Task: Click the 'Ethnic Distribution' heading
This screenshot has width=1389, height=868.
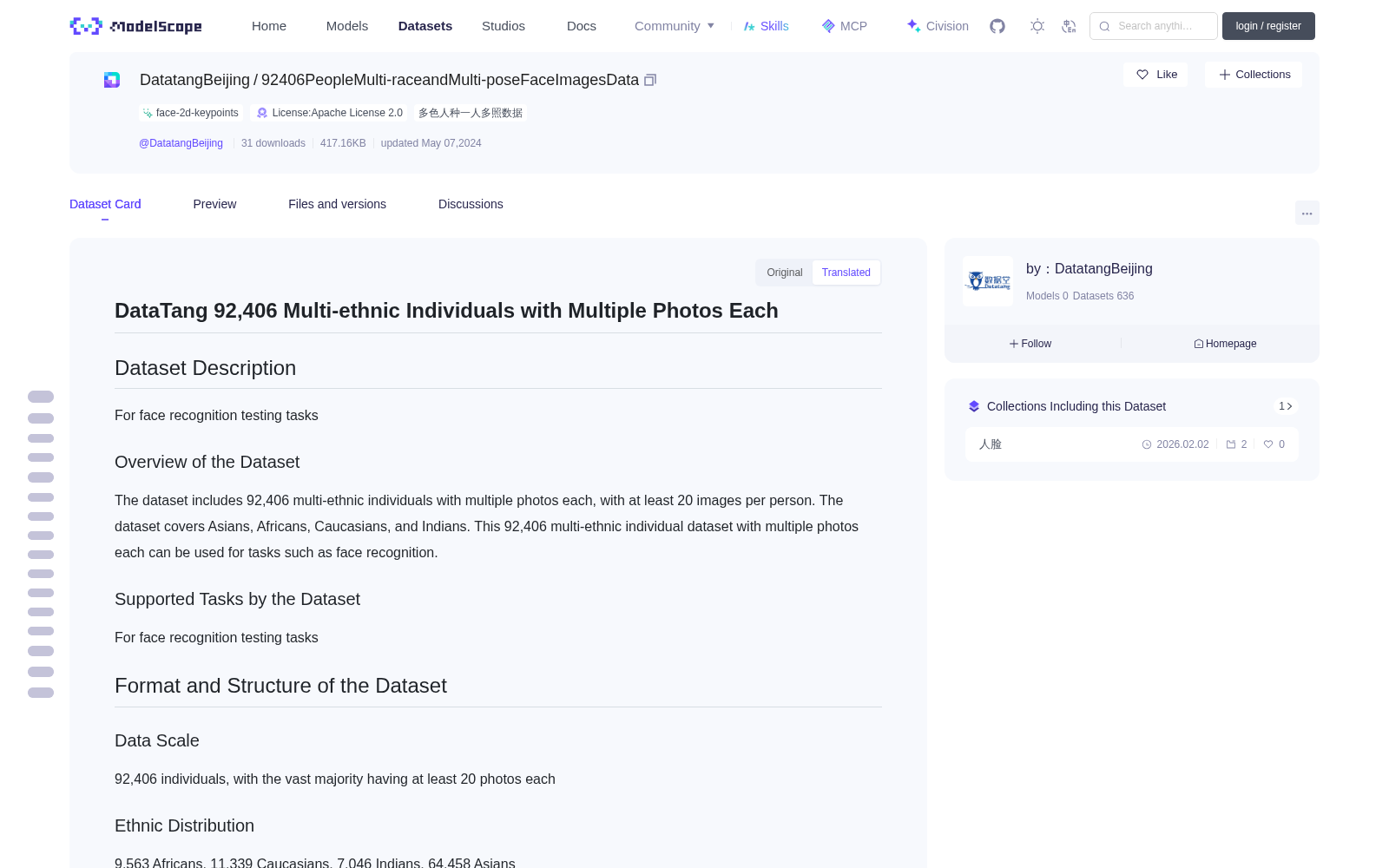Action: tap(184, 825)
